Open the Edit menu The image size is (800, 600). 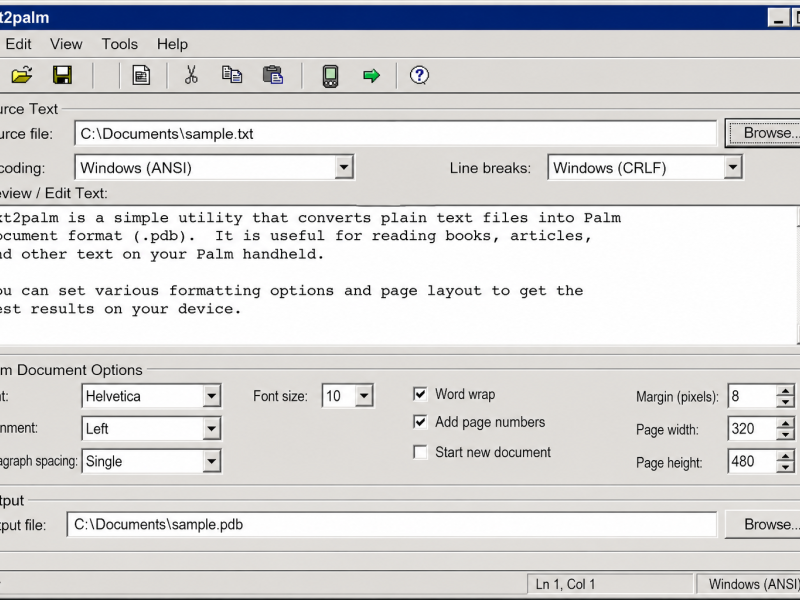[18, 44]
